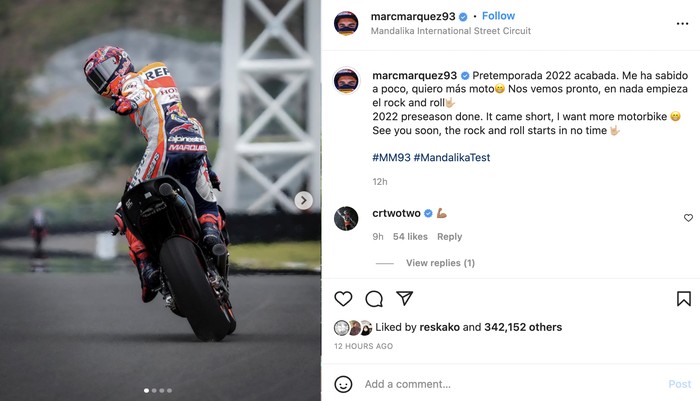The width and height of the screenshot is (700, 401).
Task: Open Mandalika International Street Circuit location
Action: pyautogui.click(x=451, y=31)
